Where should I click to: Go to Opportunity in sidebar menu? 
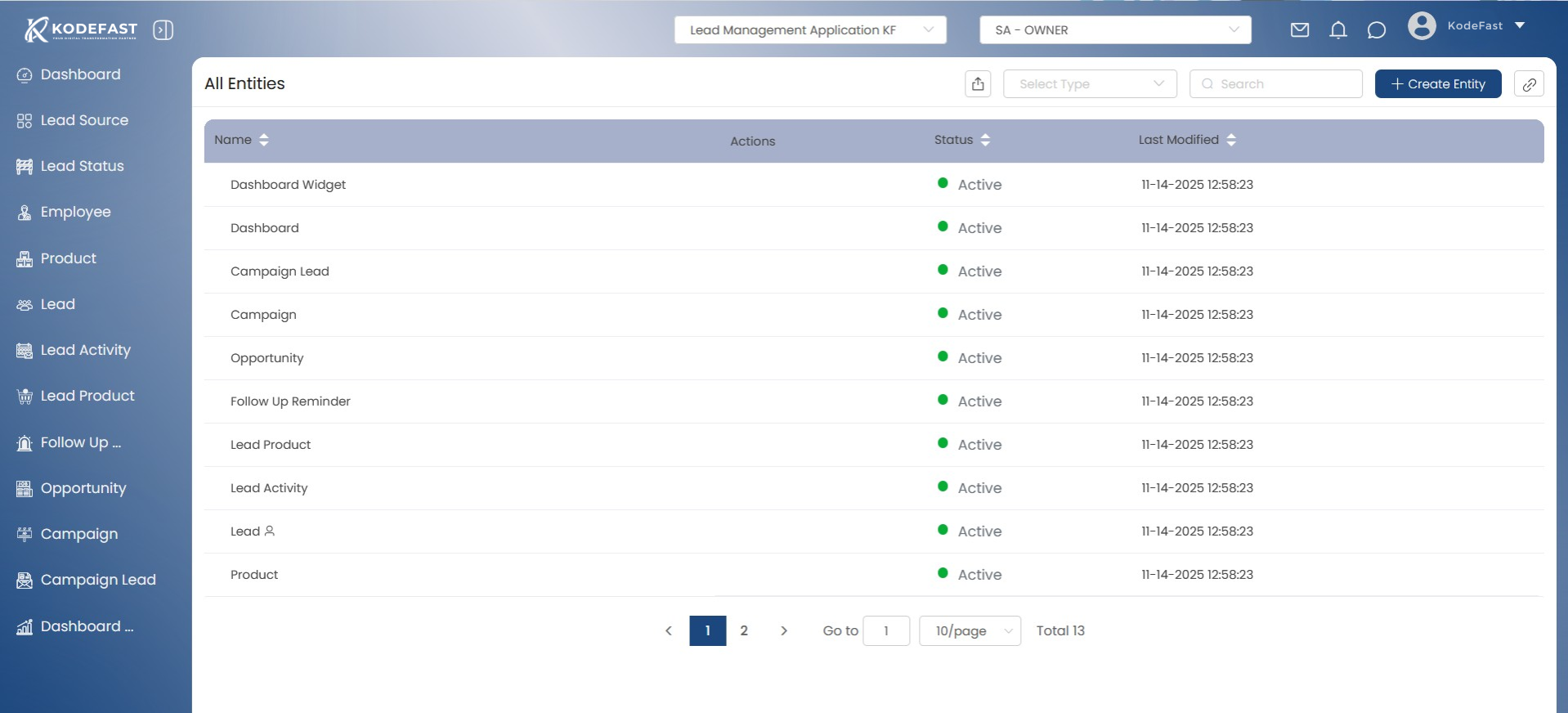pyautogui.click(x=83, y=488)
